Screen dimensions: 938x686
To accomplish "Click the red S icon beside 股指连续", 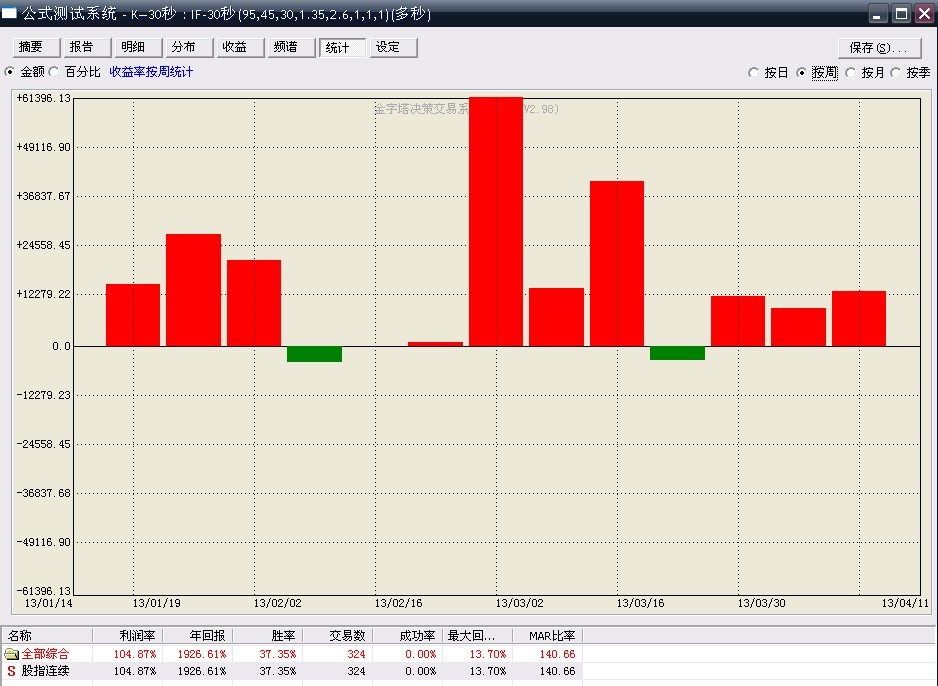I will click(x=12, y=671).
